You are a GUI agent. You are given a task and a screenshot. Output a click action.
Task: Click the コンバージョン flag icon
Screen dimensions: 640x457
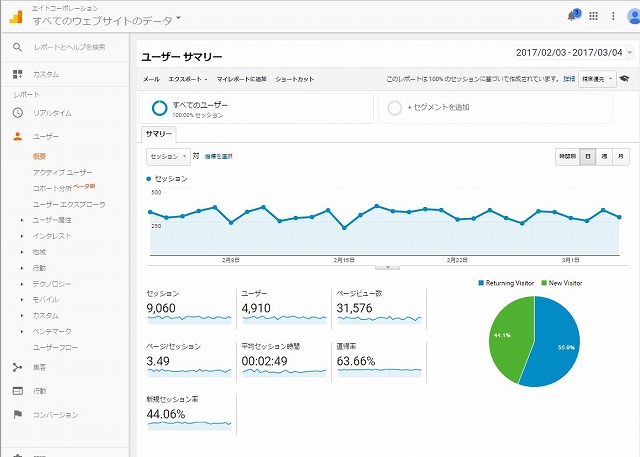(18, 415)
